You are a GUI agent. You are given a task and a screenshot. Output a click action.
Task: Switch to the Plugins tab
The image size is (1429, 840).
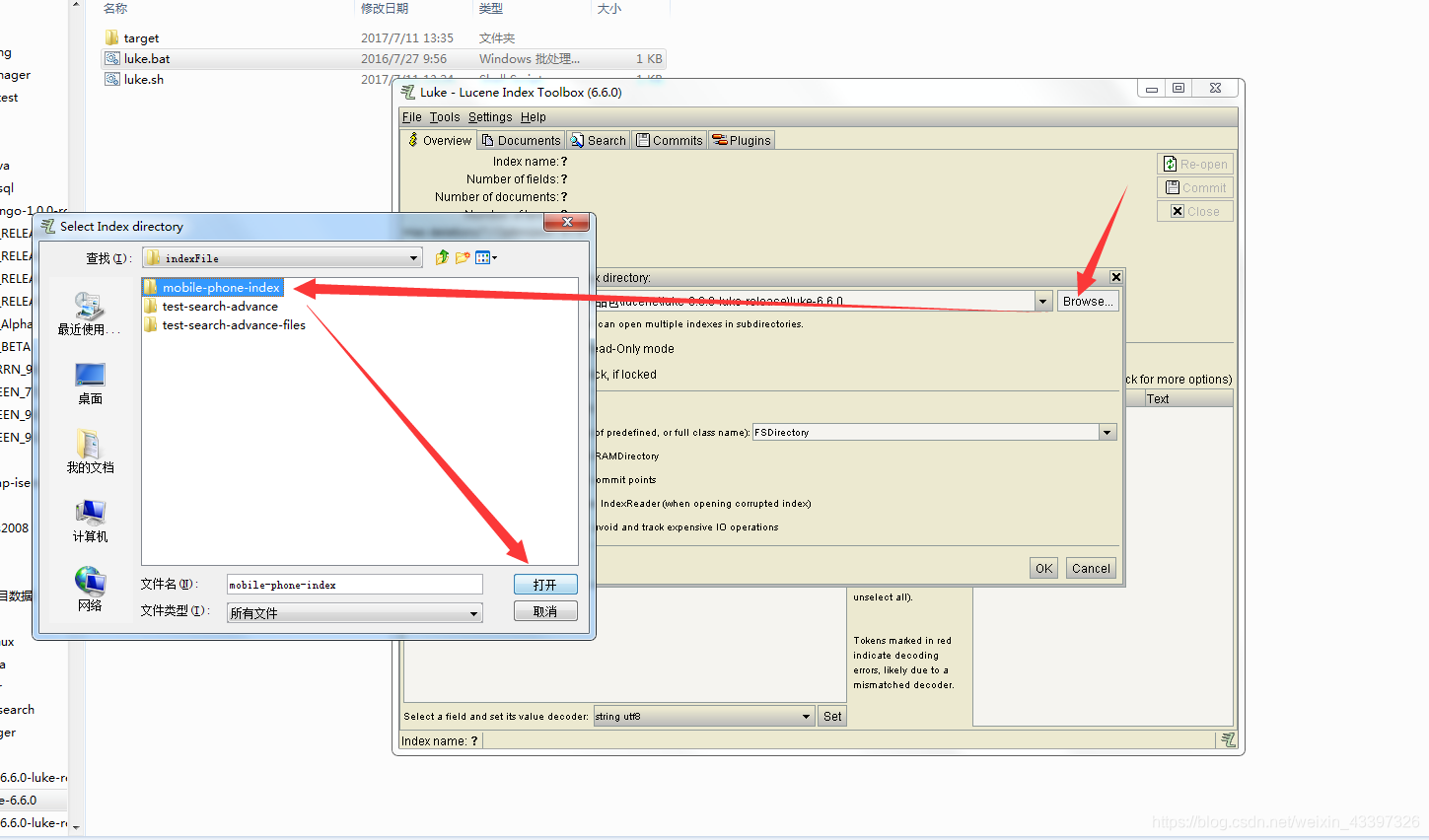coord(742,140)
